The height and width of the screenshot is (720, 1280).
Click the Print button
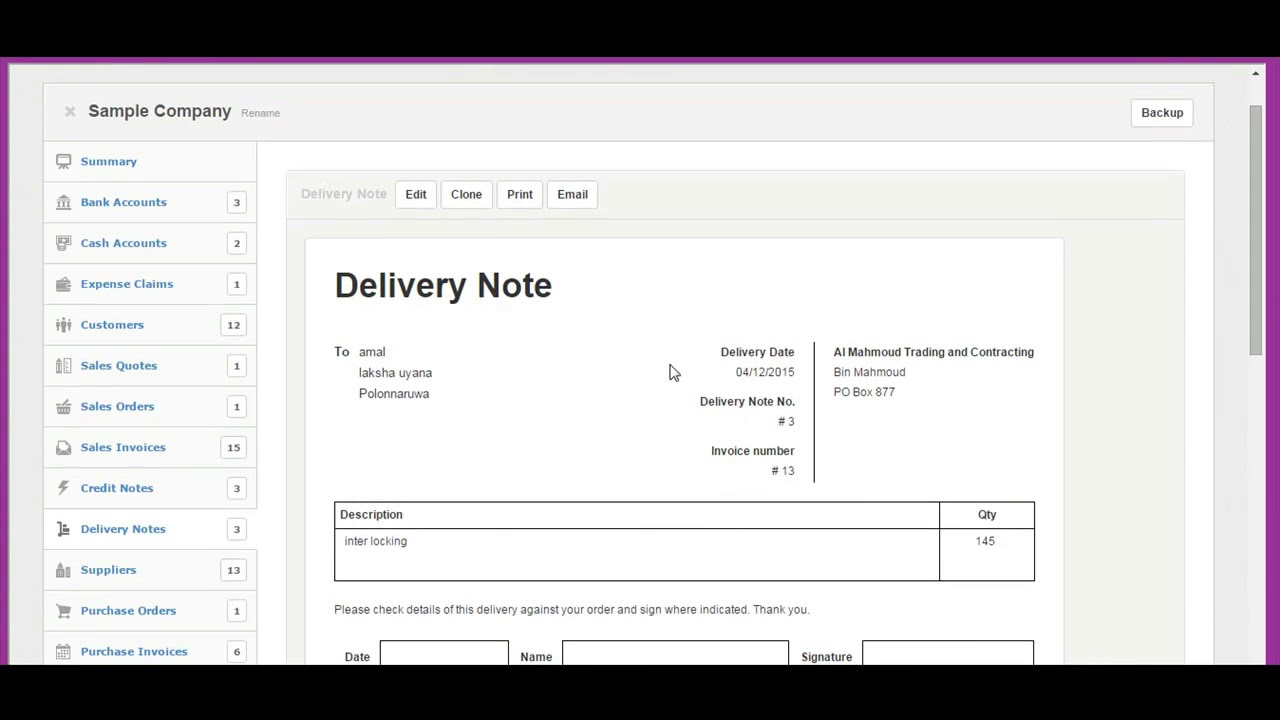click(520, 194)
